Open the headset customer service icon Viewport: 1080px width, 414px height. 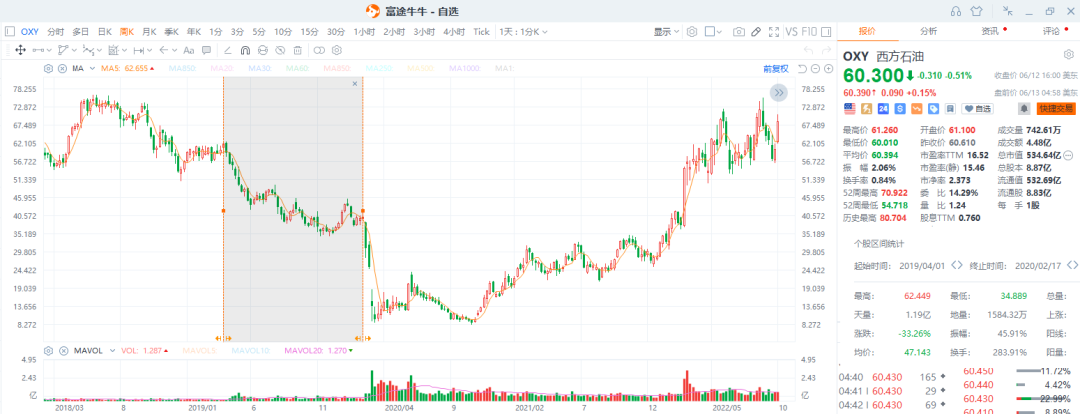pyautogui.click(x=955, y=10)
